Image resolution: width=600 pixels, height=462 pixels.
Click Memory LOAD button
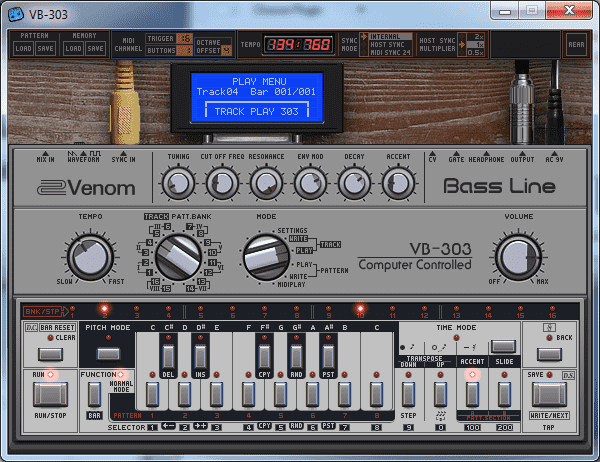pyautogui.click(x=73, y=48)
